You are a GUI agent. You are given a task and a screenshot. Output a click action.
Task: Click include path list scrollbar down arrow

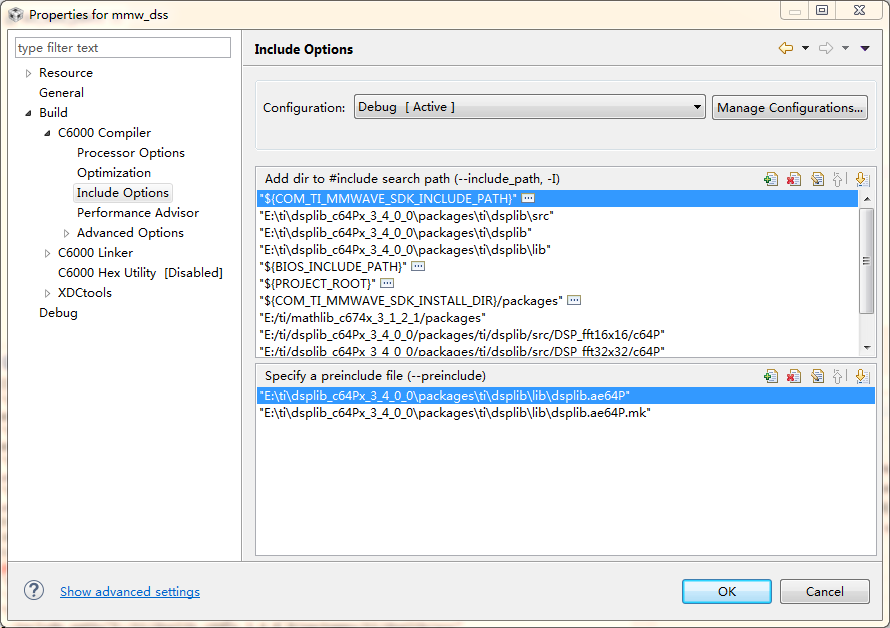click(867, 348)
